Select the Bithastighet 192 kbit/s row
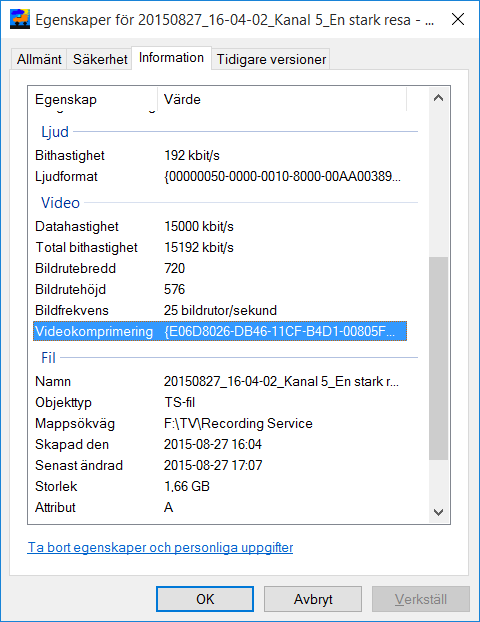Screen dimensions: 480x622 (x=220, y=156)
